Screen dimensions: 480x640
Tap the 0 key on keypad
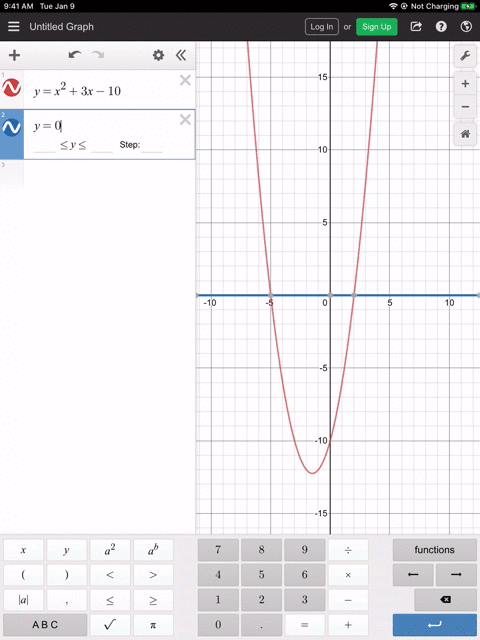218,625
